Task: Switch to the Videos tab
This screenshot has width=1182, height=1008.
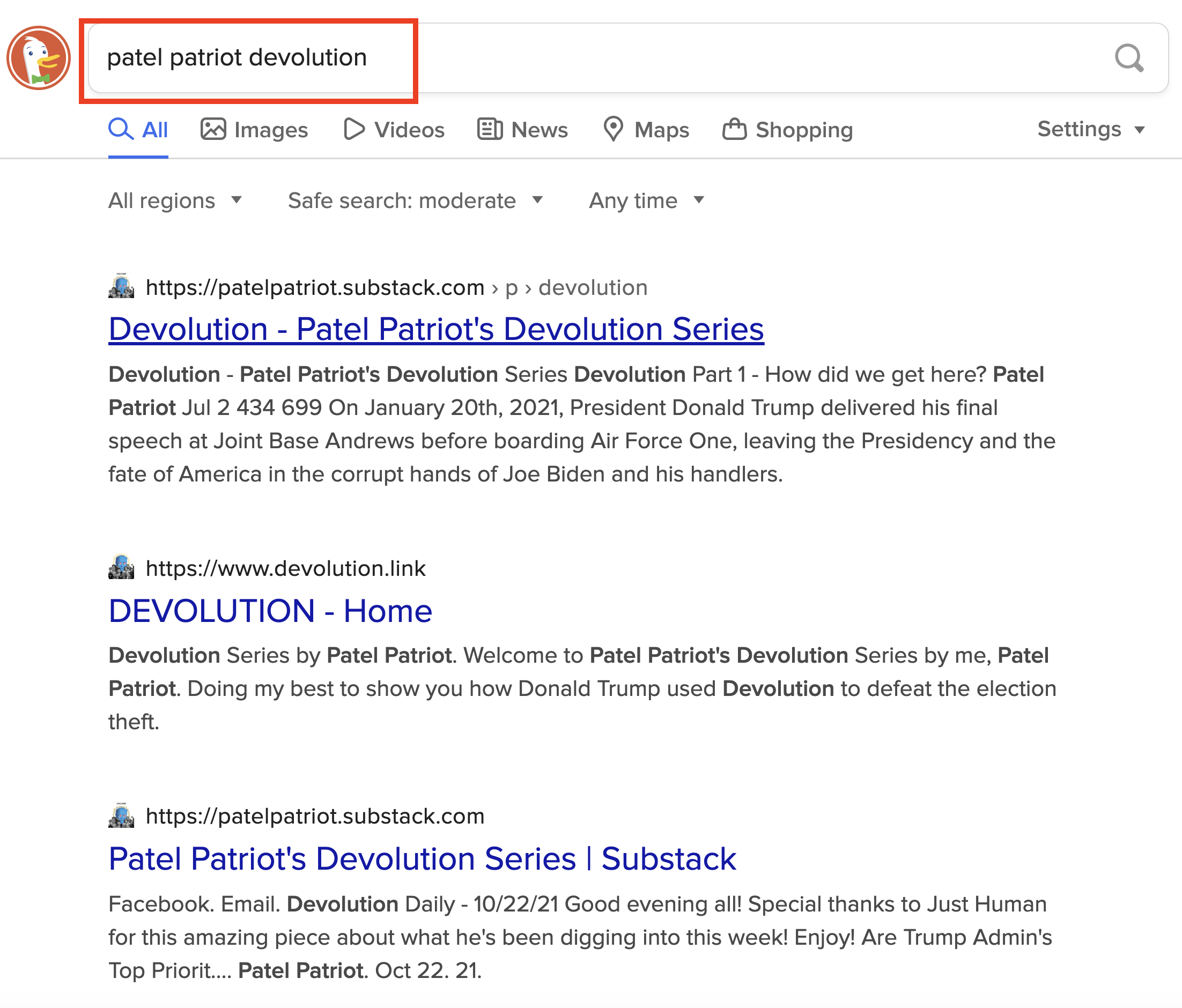Action: click(x=394, y=130)
